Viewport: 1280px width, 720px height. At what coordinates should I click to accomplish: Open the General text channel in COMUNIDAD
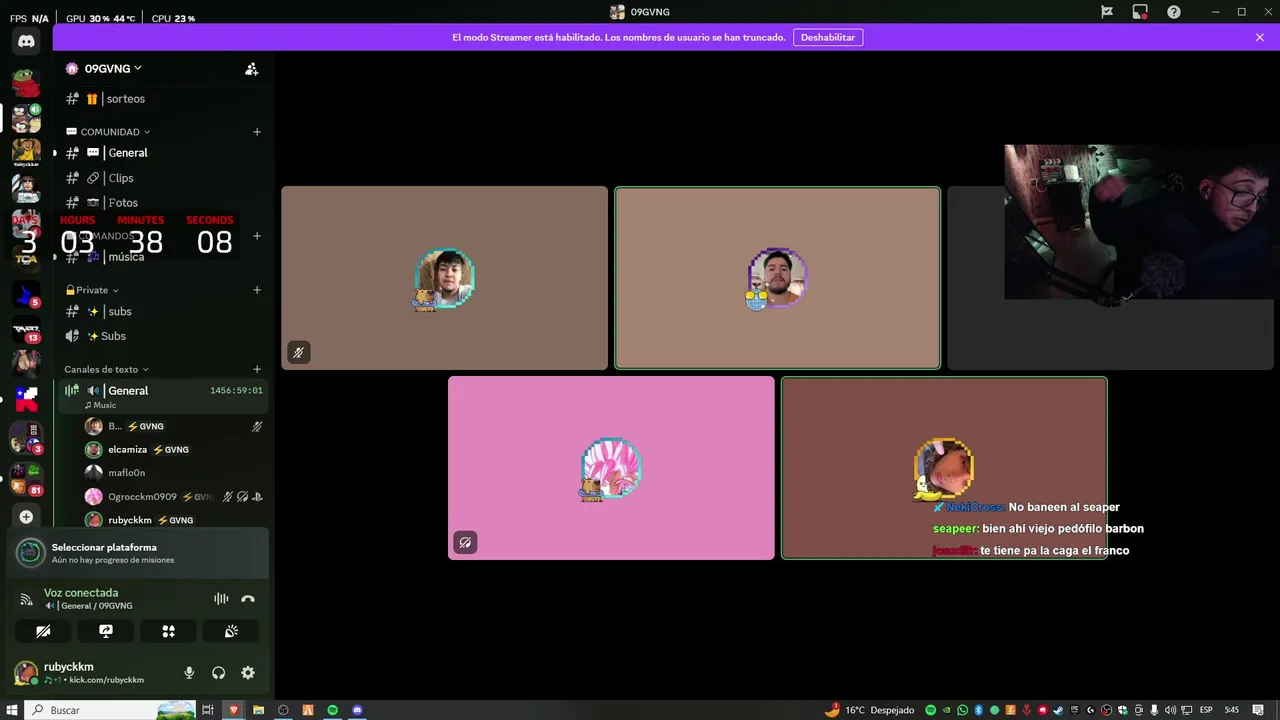click(x=163, y=153)
